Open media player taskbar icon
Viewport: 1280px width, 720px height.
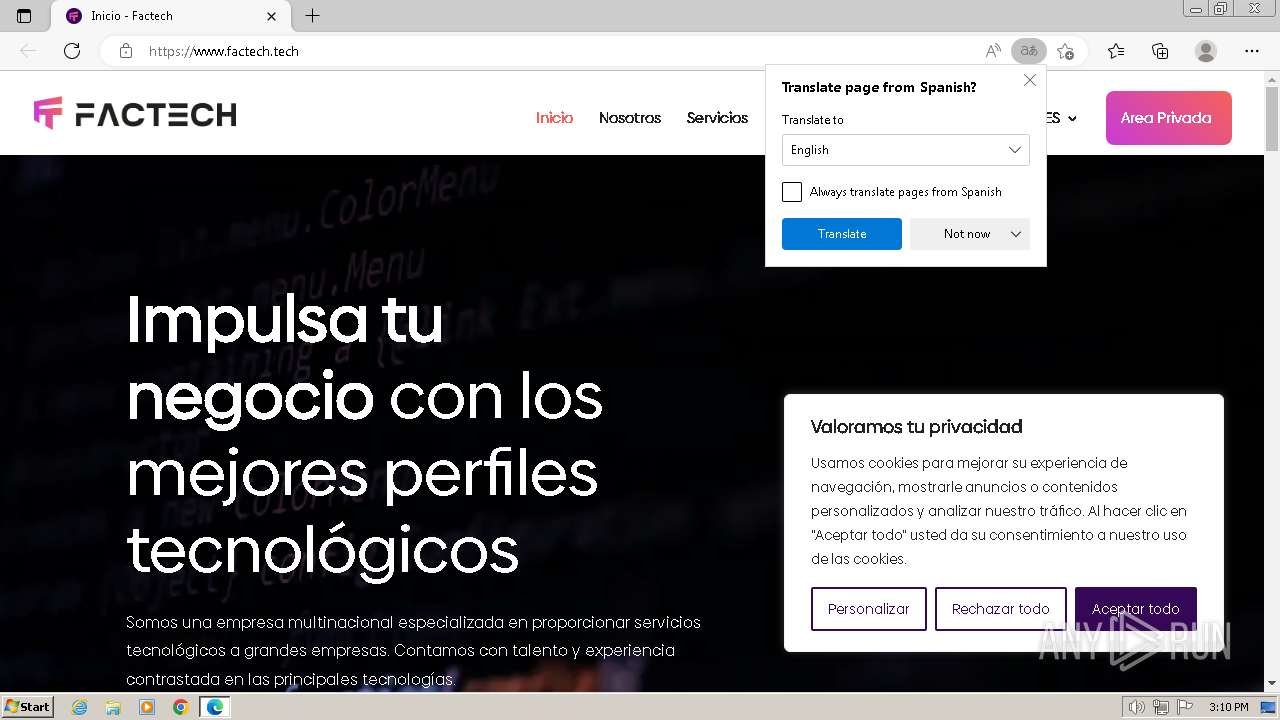(147, 707)
